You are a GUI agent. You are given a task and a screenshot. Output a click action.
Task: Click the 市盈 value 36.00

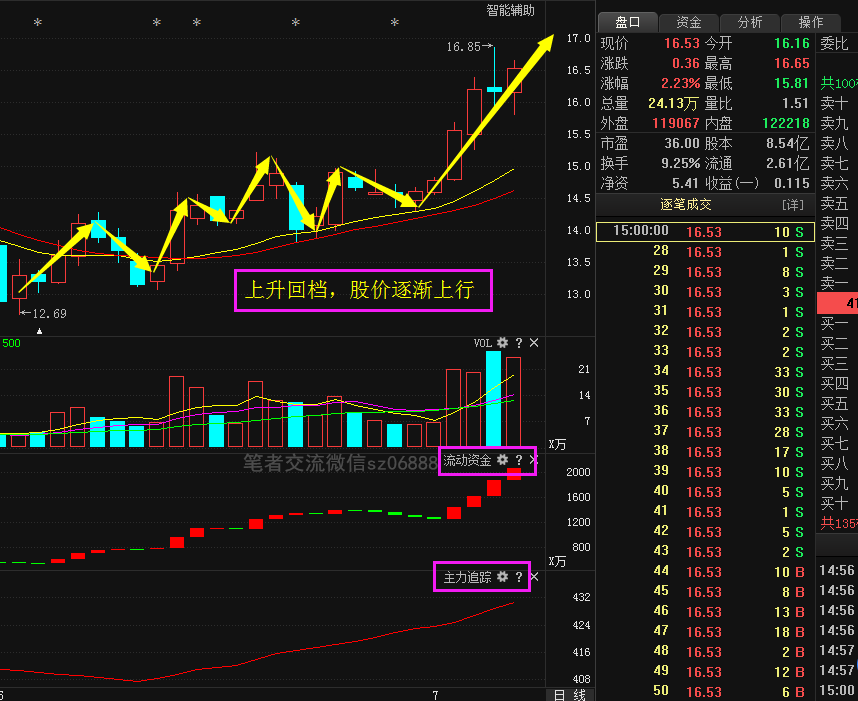pyautogui.click(x=682, y=143)
